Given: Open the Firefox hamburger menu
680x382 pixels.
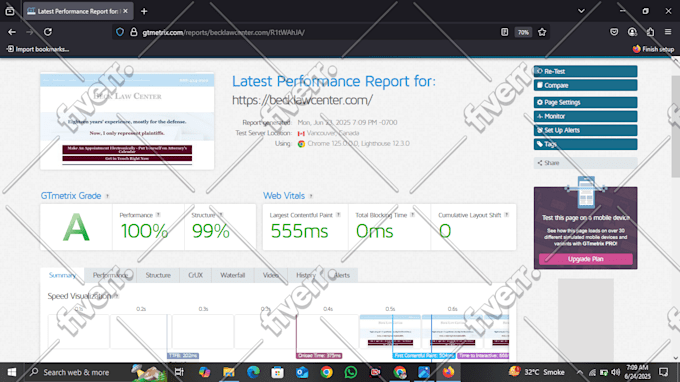Looking at the screenshot, I should pos(668,32).
